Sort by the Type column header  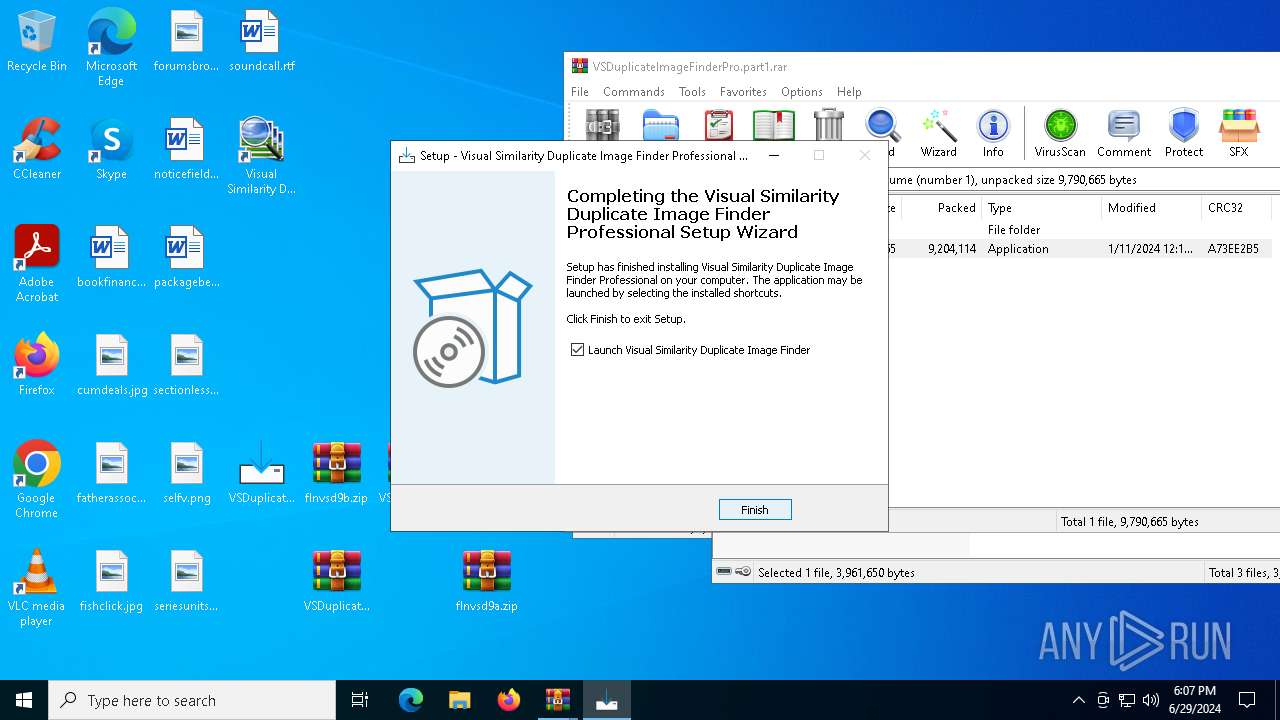[x=1041, y=208]
